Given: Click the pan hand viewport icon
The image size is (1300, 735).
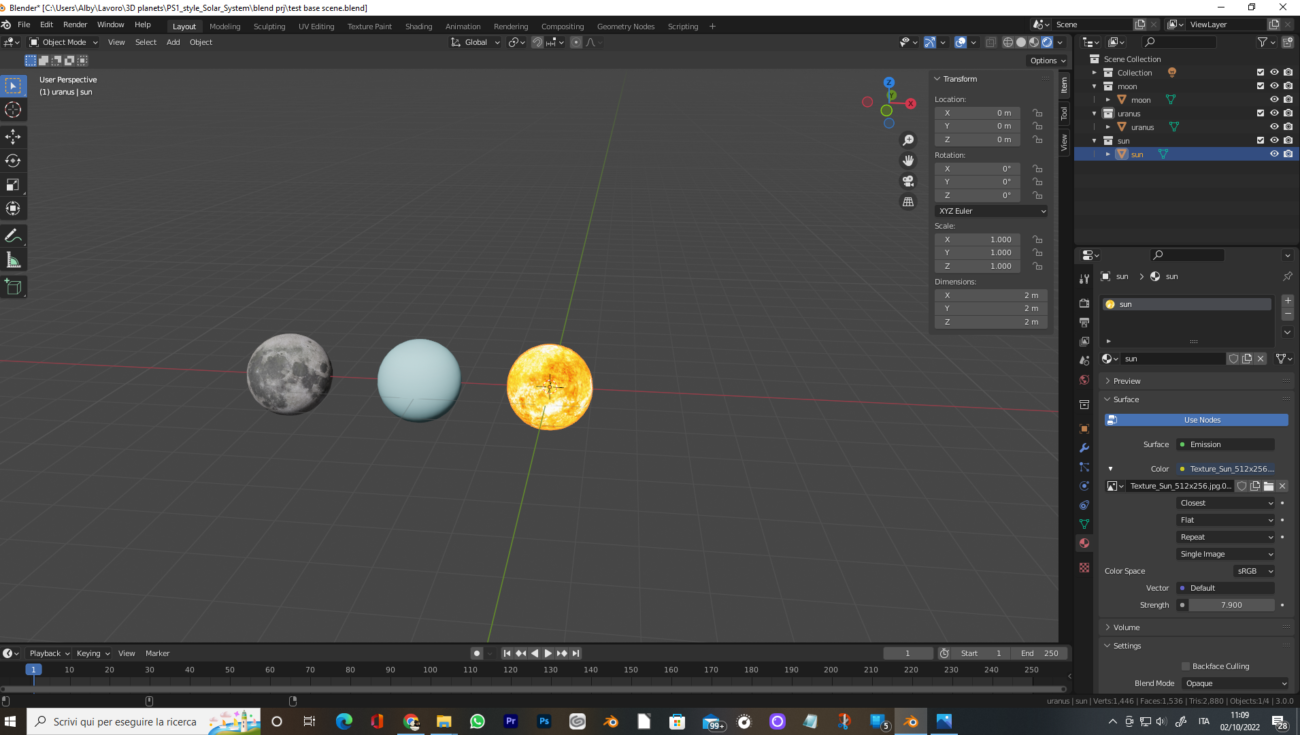Looking at the screenshot, I should click(x=908, y=160).
